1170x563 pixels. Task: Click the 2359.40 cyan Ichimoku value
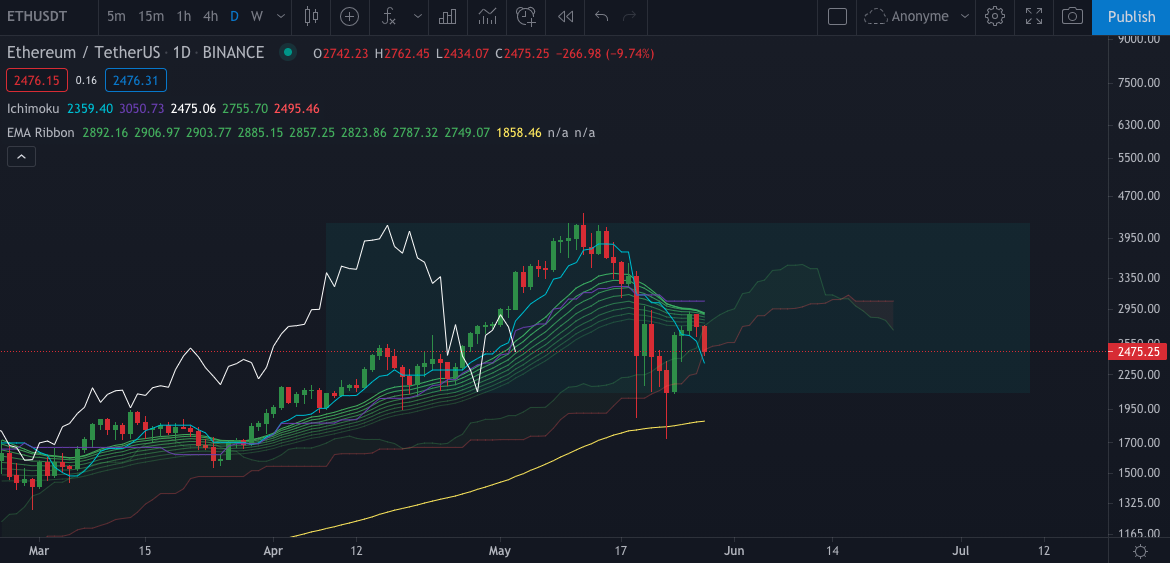tap(90, 109)
